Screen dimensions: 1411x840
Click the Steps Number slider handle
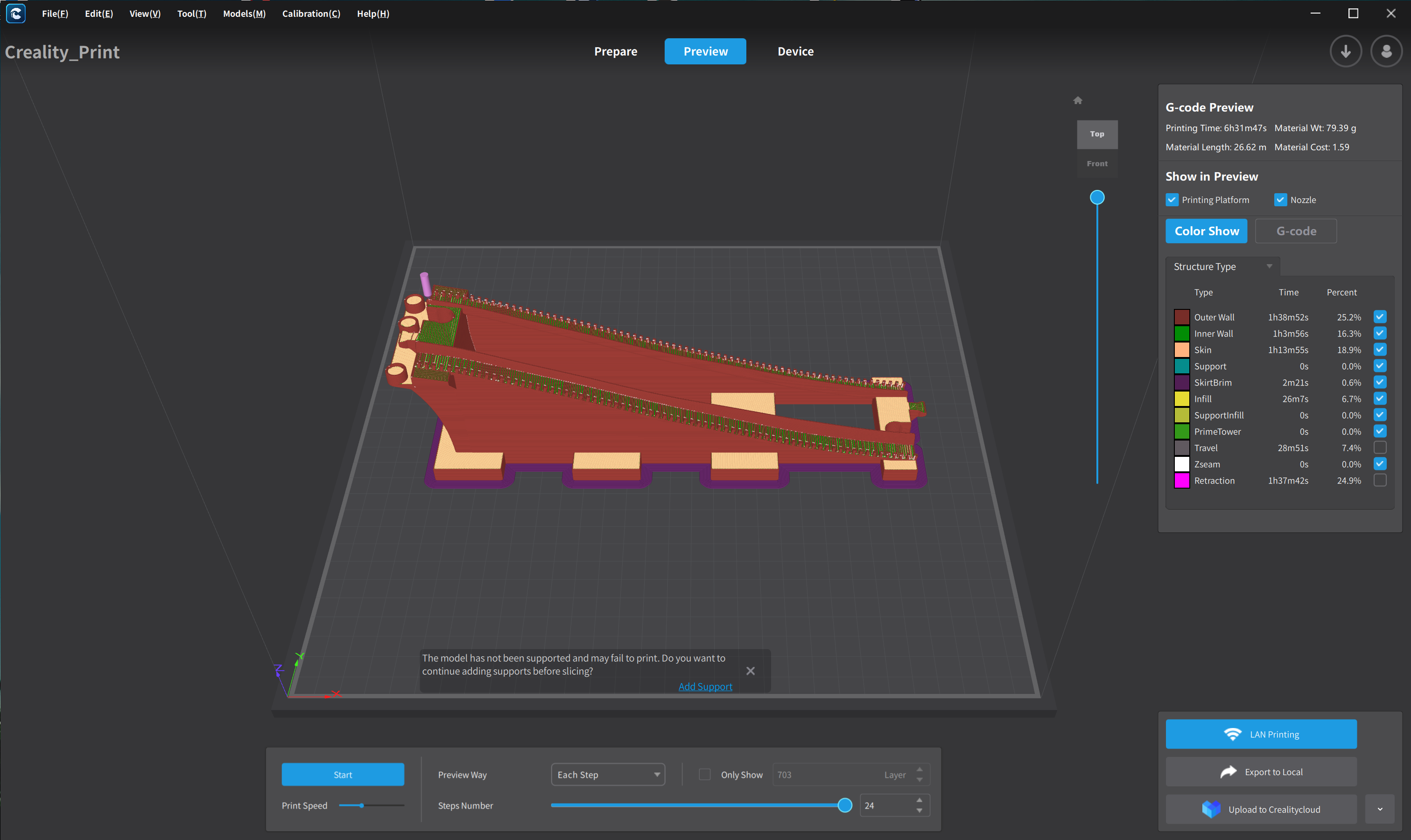point(844,805)
